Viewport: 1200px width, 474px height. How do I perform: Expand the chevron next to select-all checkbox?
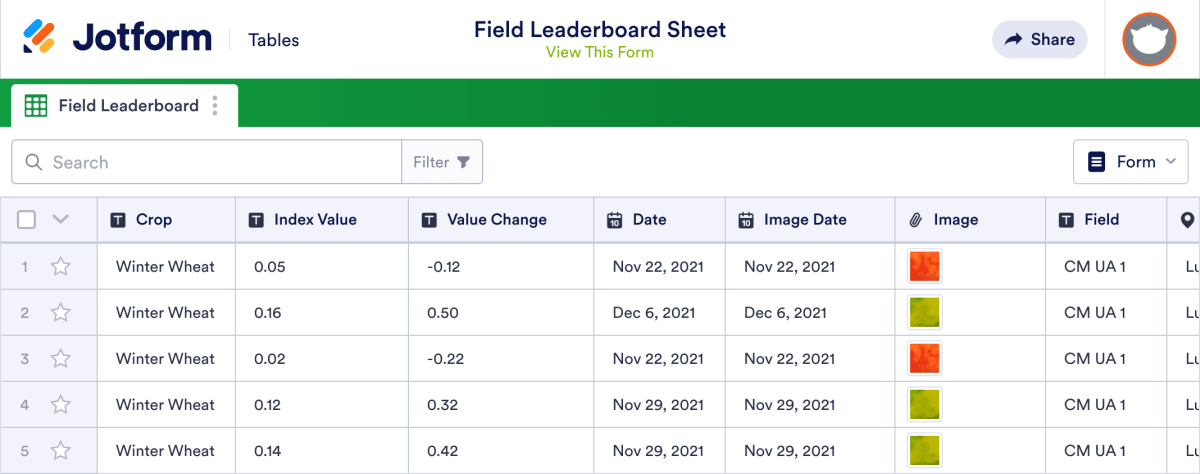click(x=61, y=220)
